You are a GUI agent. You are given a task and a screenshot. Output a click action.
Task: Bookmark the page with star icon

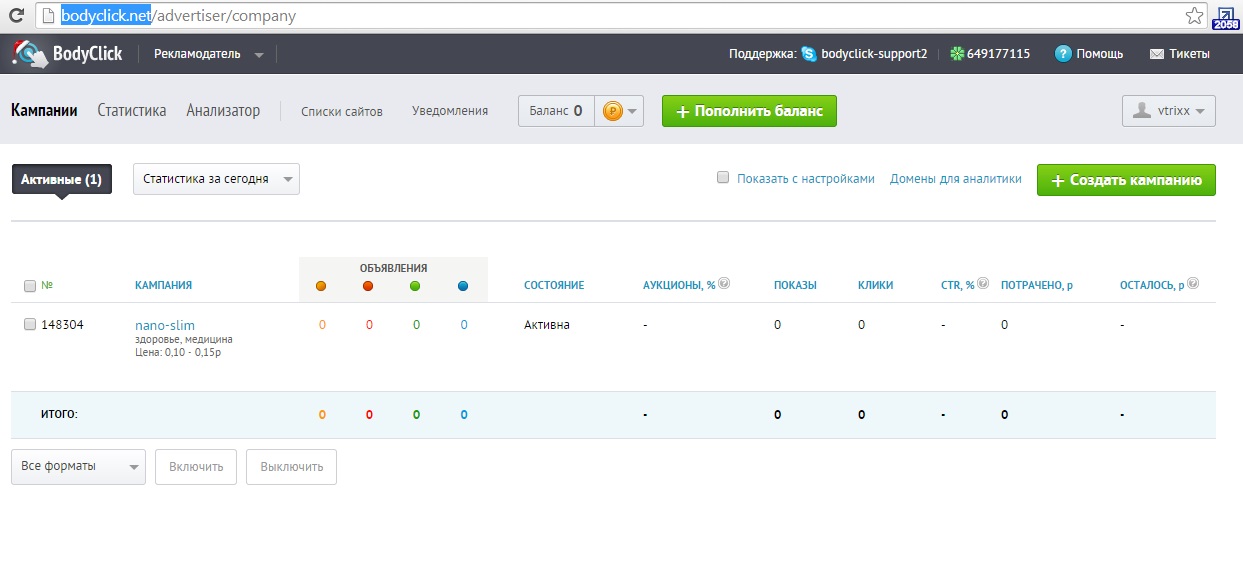pyautogui.click(x=1194, y=16)
